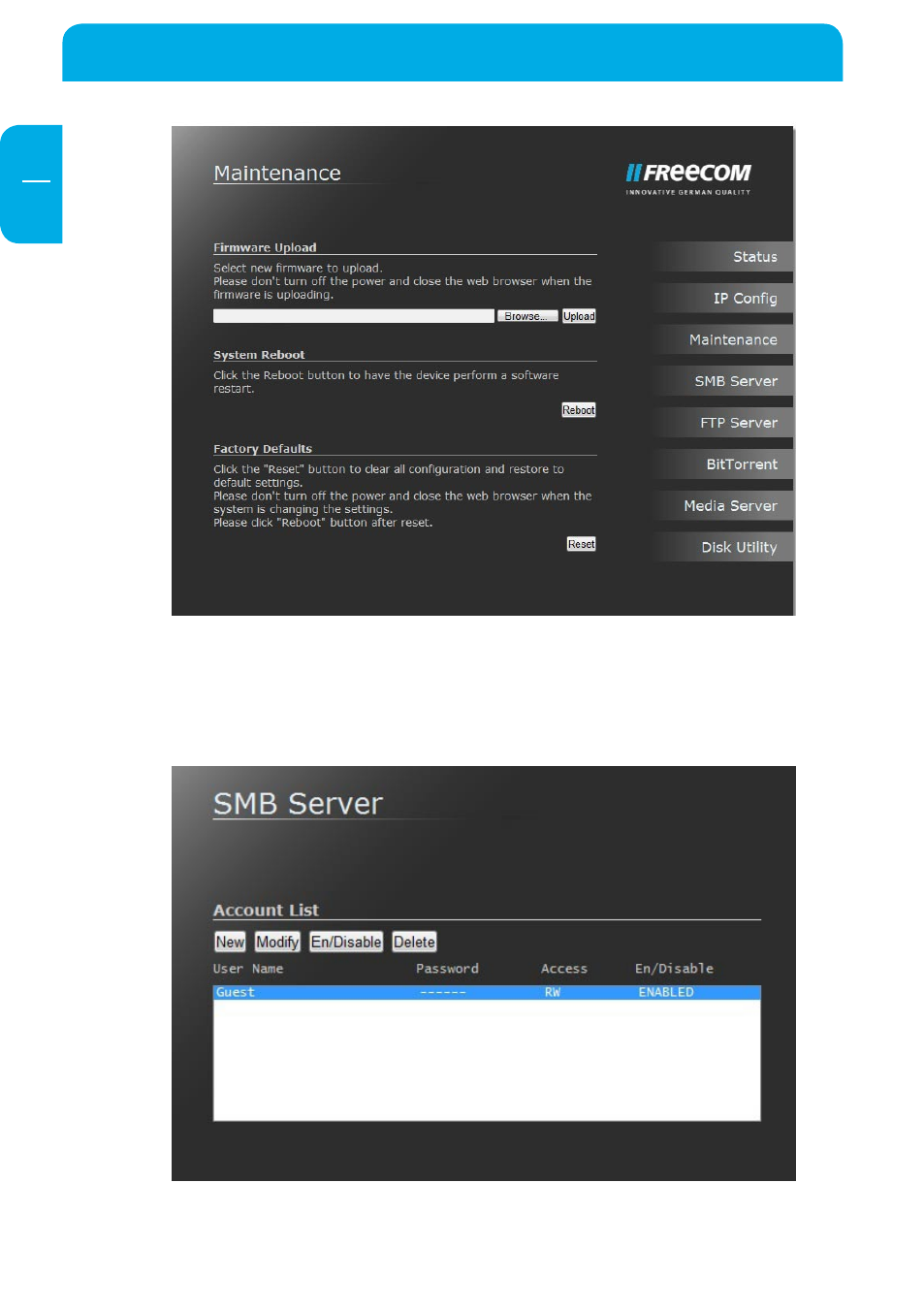Click the RW access value for Guest
The width and height of the screenshot is (924, 1311).
553,992
